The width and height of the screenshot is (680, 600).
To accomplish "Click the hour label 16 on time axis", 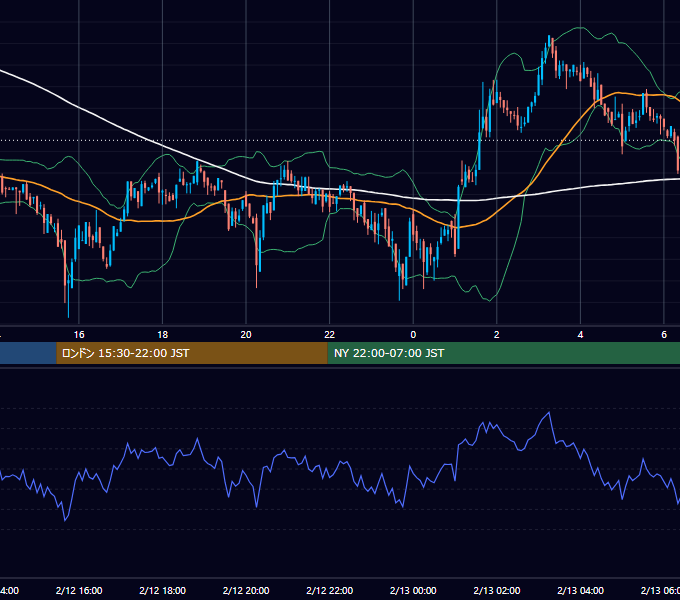I will coord(79,335).
